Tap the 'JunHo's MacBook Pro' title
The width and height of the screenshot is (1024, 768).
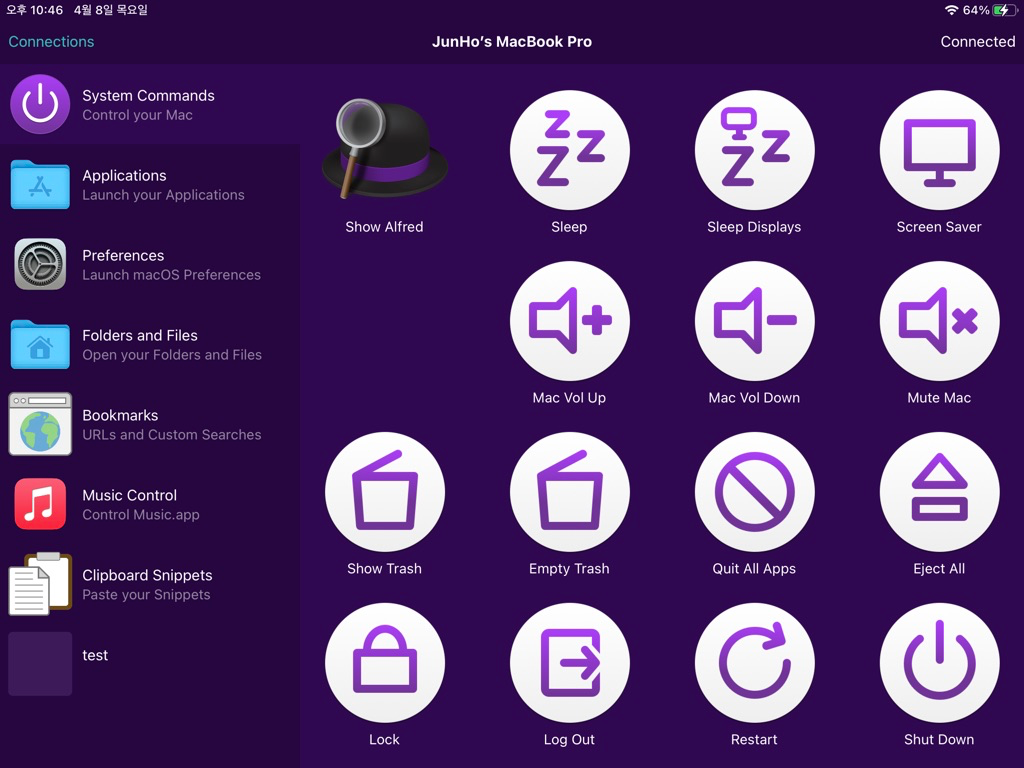pyautogui.click(x=511, y=42)
